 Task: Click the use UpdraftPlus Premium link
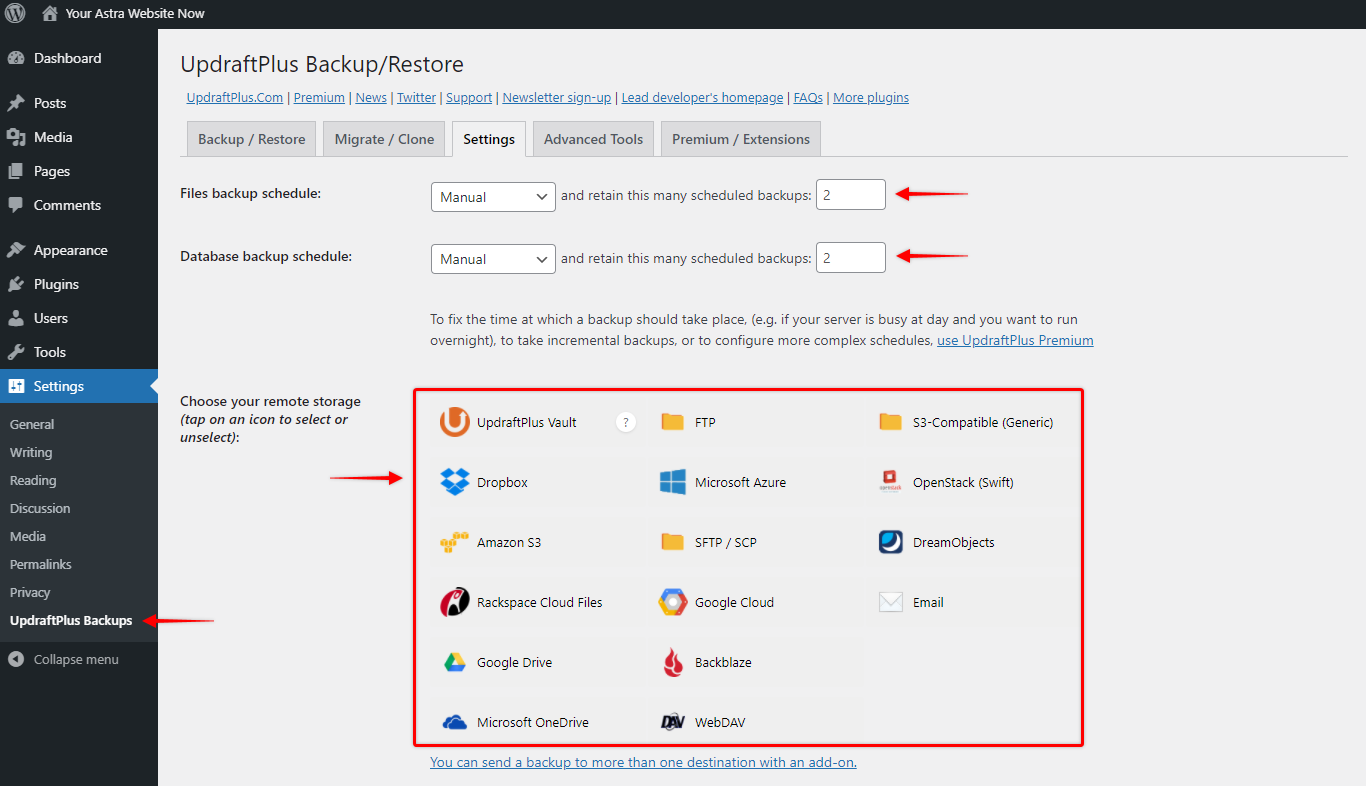(1015, 340)
